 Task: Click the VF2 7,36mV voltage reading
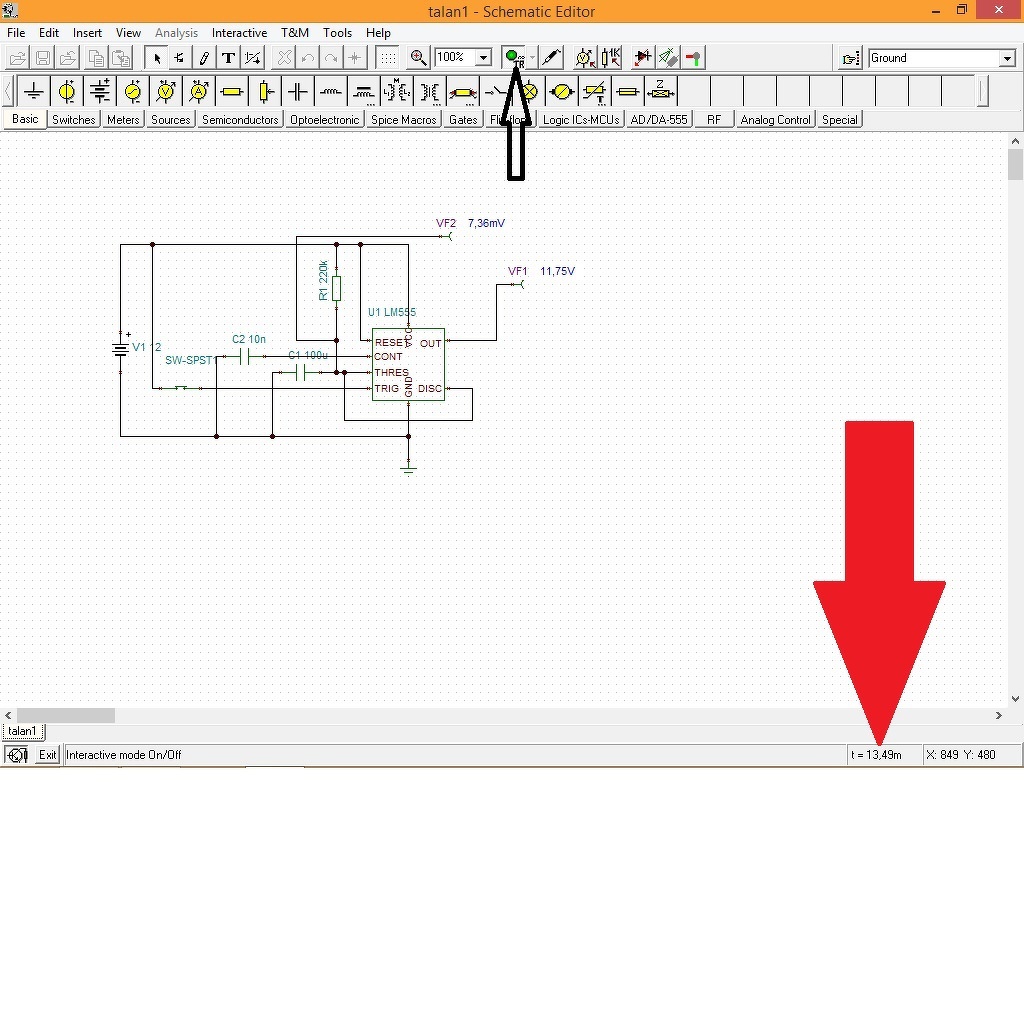click(487, 223)
